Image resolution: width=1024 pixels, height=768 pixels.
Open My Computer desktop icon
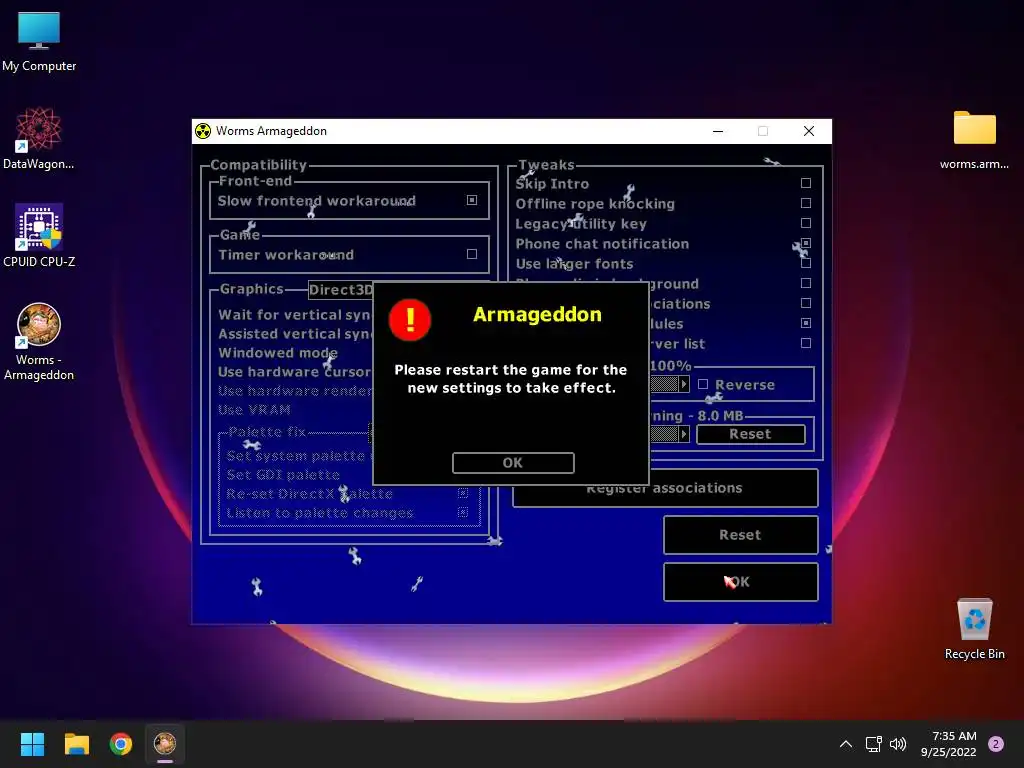(39, 42)
